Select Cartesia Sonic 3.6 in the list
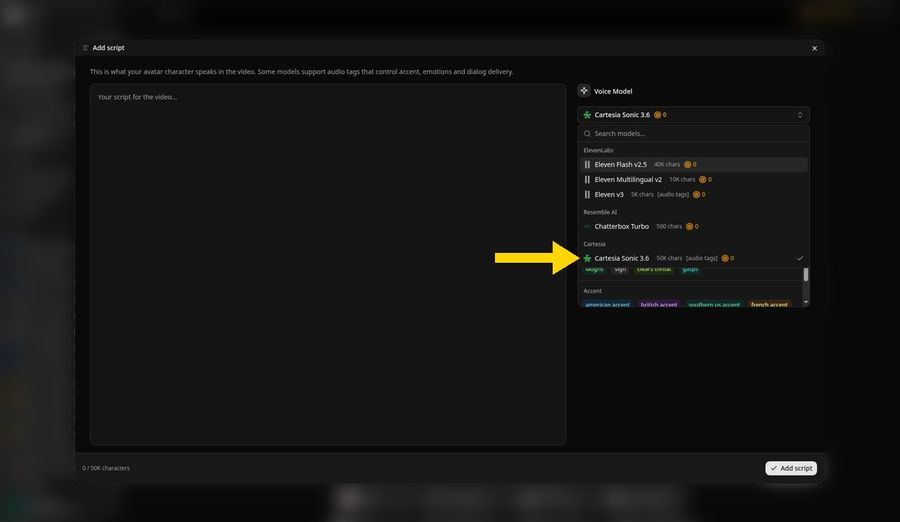Screen dimensions: 900x522 (x=693, y=258)
